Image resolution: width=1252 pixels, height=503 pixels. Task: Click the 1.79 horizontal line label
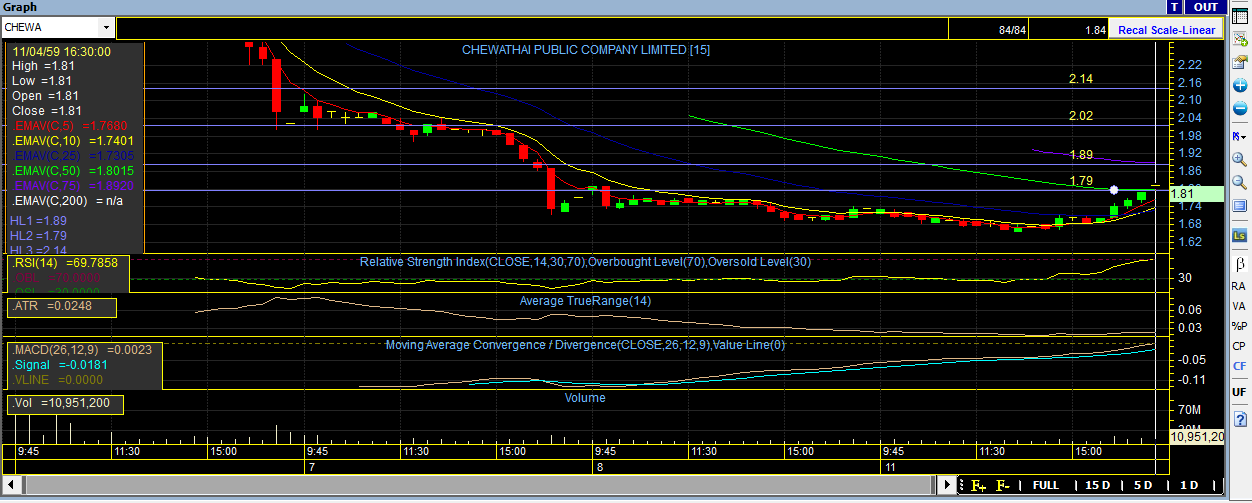coord(1080,181)
